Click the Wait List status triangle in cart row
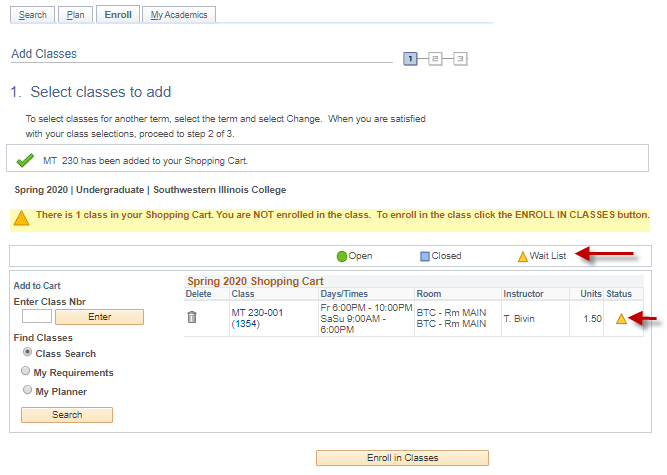This screenshot has width=667, height=475. pyautogui.click(x=621, y=319)
